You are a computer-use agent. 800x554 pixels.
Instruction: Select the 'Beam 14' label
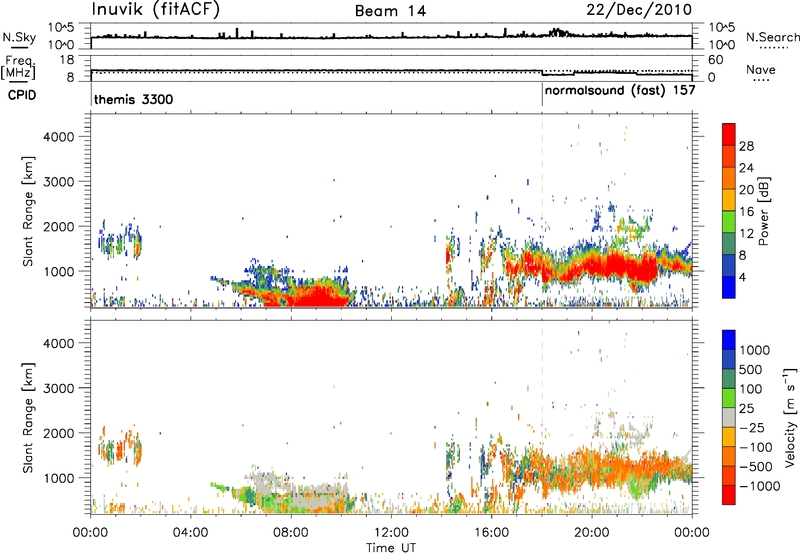[x=390, y=11]
